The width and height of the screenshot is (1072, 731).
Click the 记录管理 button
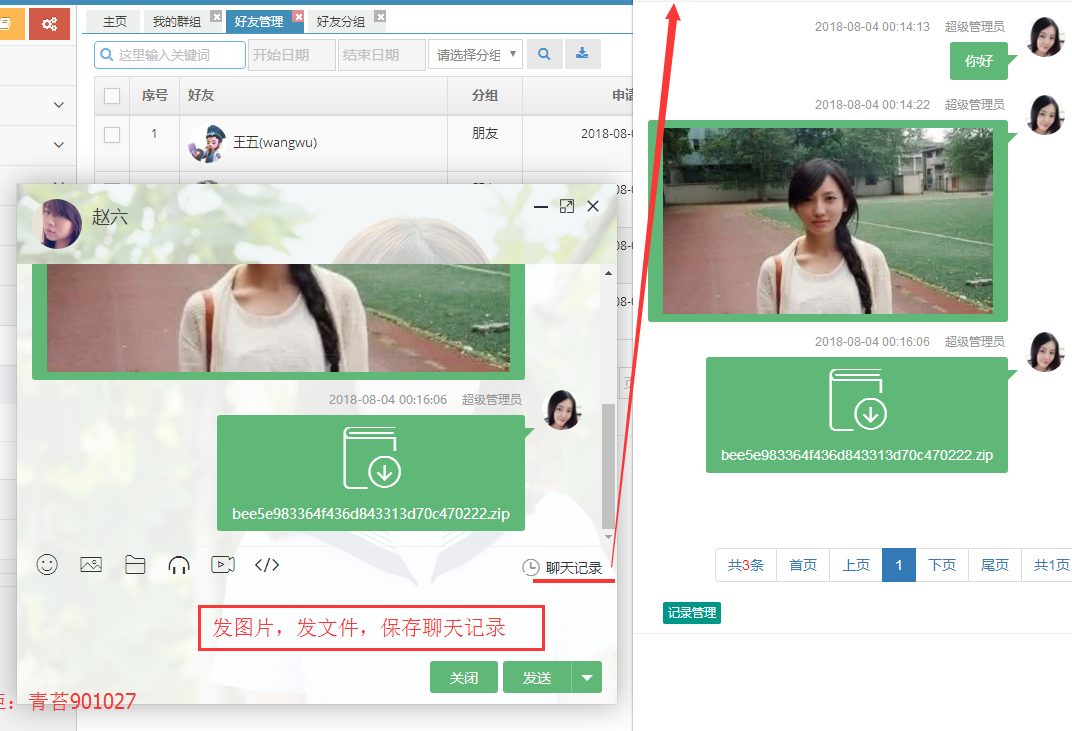click(692, 613)
